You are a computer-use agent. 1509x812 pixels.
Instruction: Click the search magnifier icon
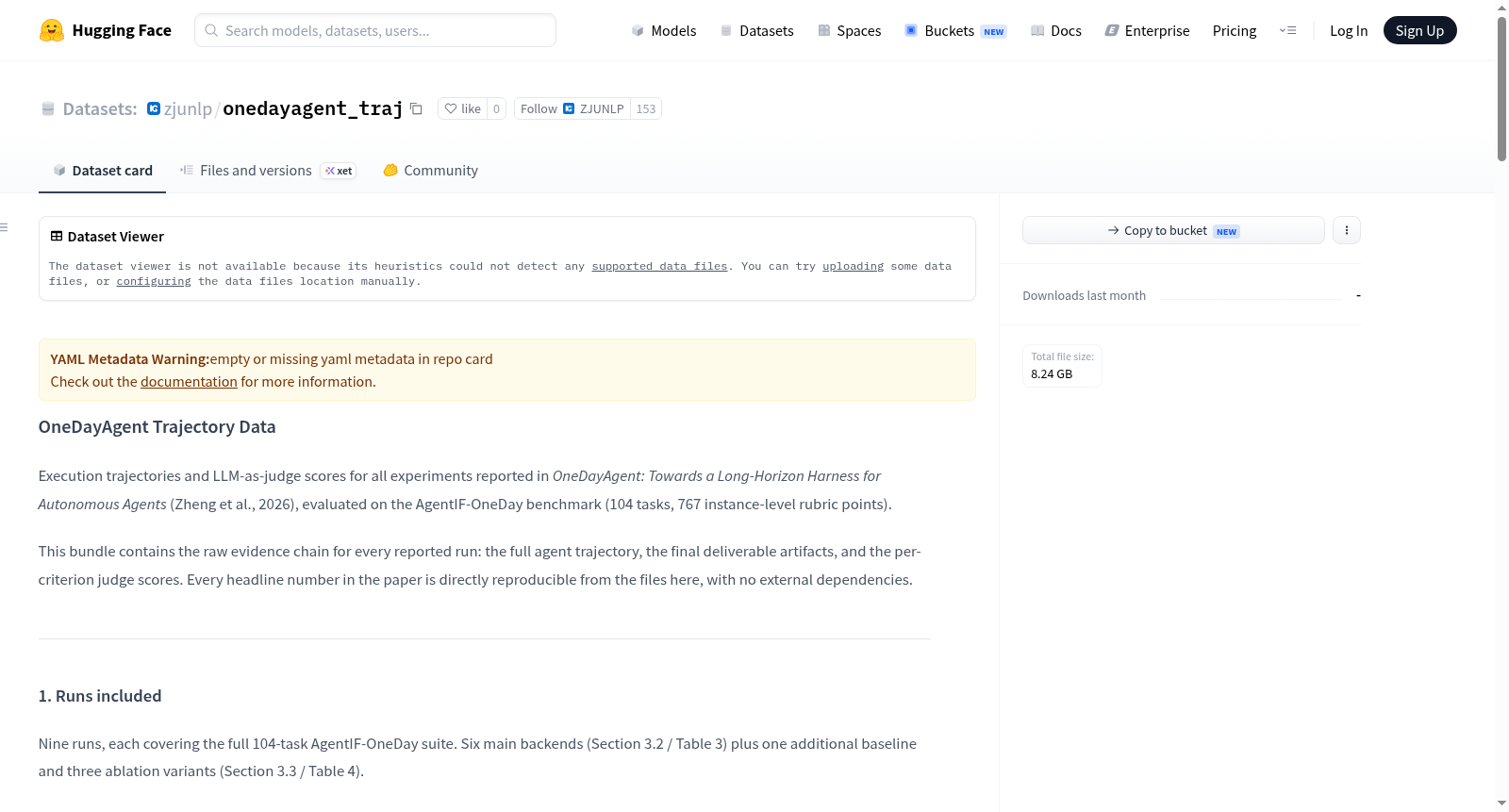click(211, 30)
